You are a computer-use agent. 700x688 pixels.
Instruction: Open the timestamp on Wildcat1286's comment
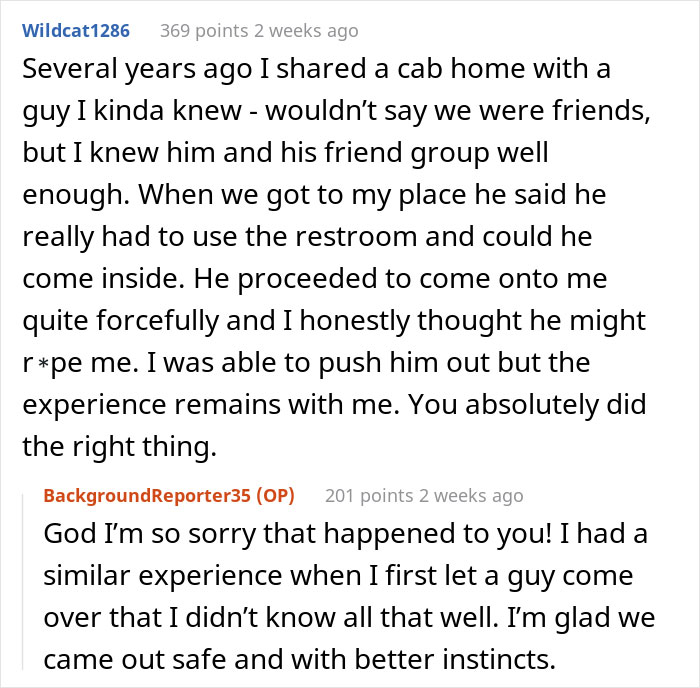[311, 31]
